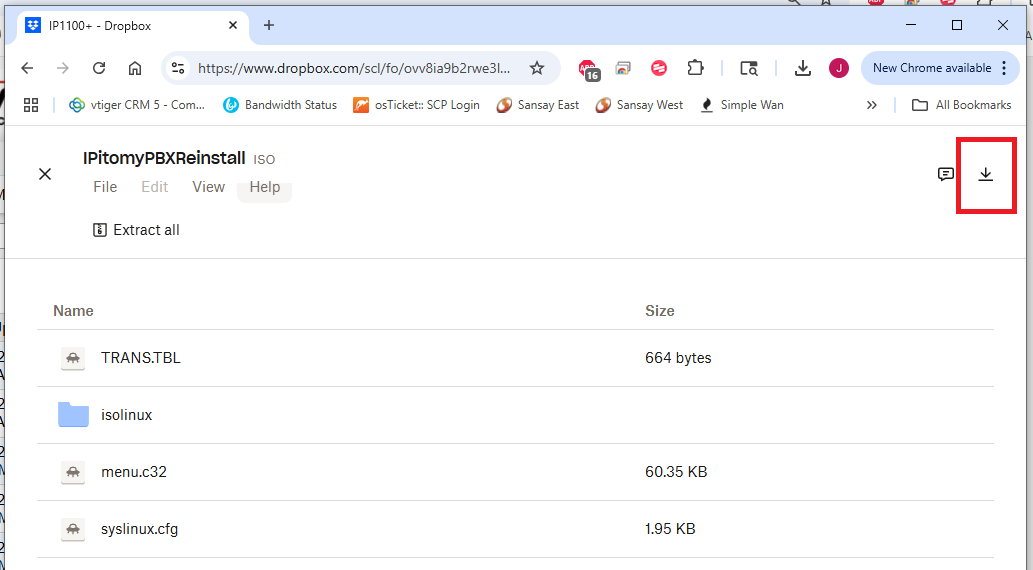The height and width of the screenshot is (570, 1033).
Task: Expand hidden bookmarks overflow chevron
Action: point(872,105)
